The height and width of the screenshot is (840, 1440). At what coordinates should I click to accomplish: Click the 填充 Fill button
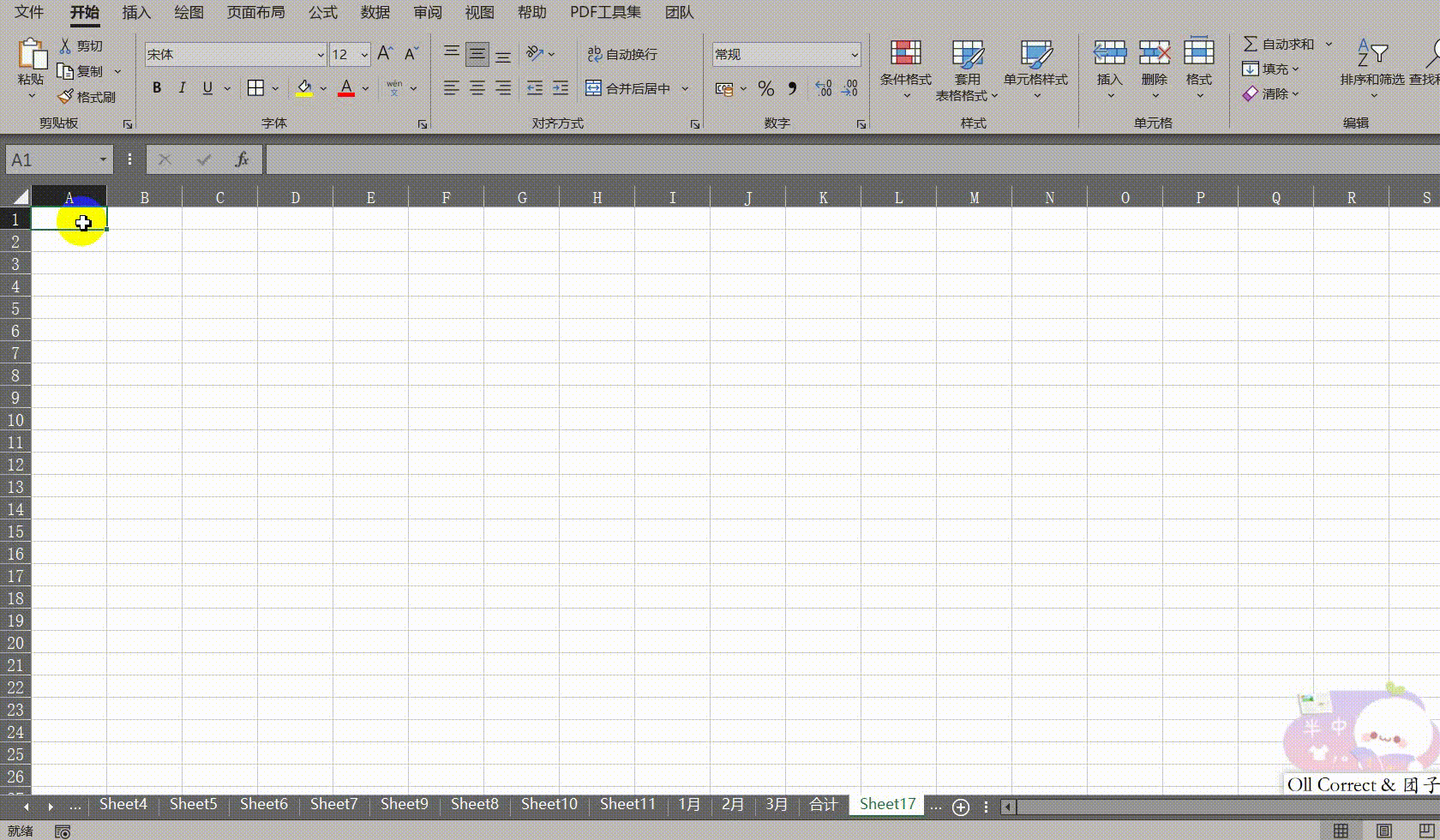click(x=1271, y=69)
